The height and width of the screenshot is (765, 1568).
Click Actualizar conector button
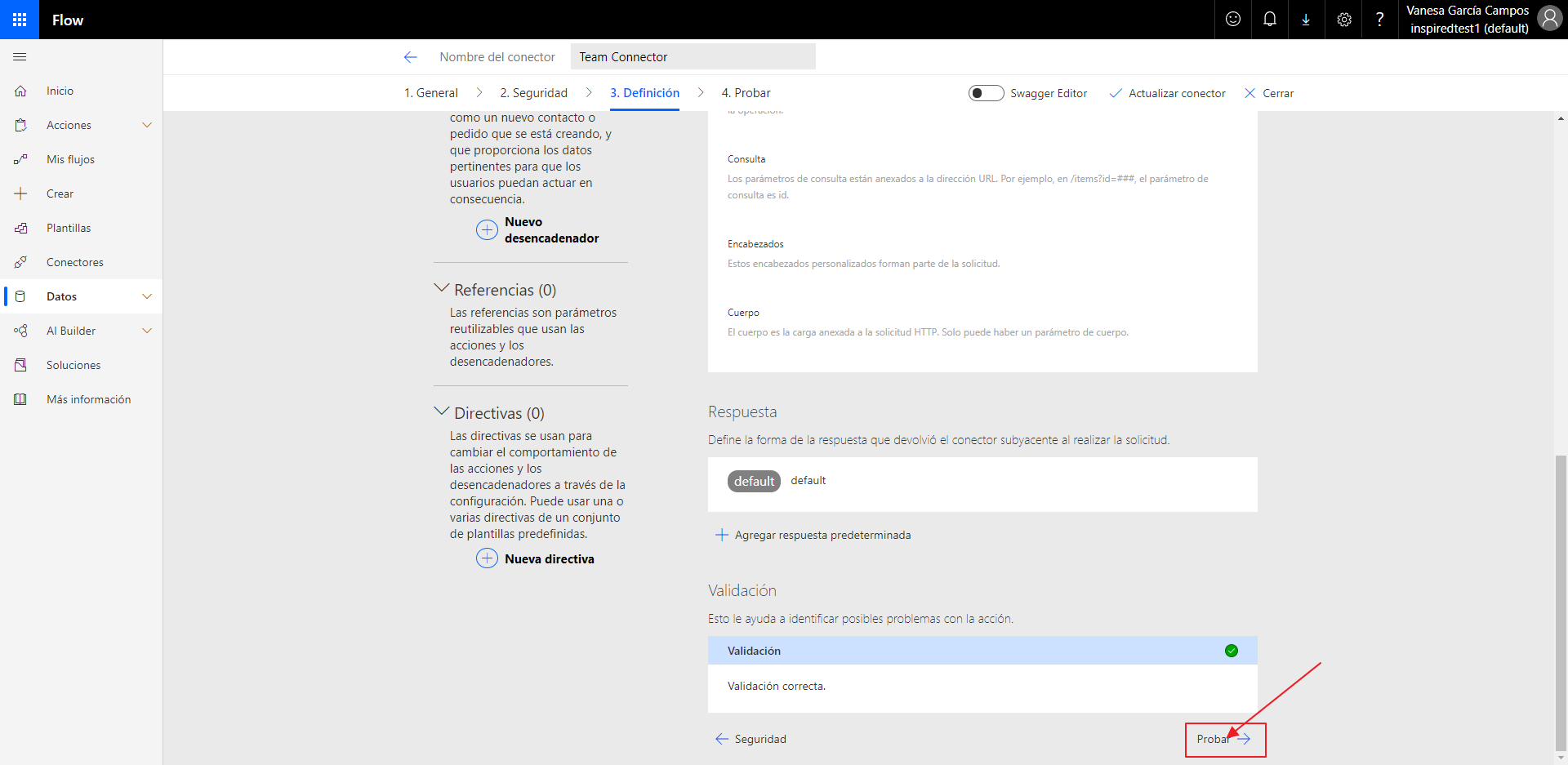1168,93
